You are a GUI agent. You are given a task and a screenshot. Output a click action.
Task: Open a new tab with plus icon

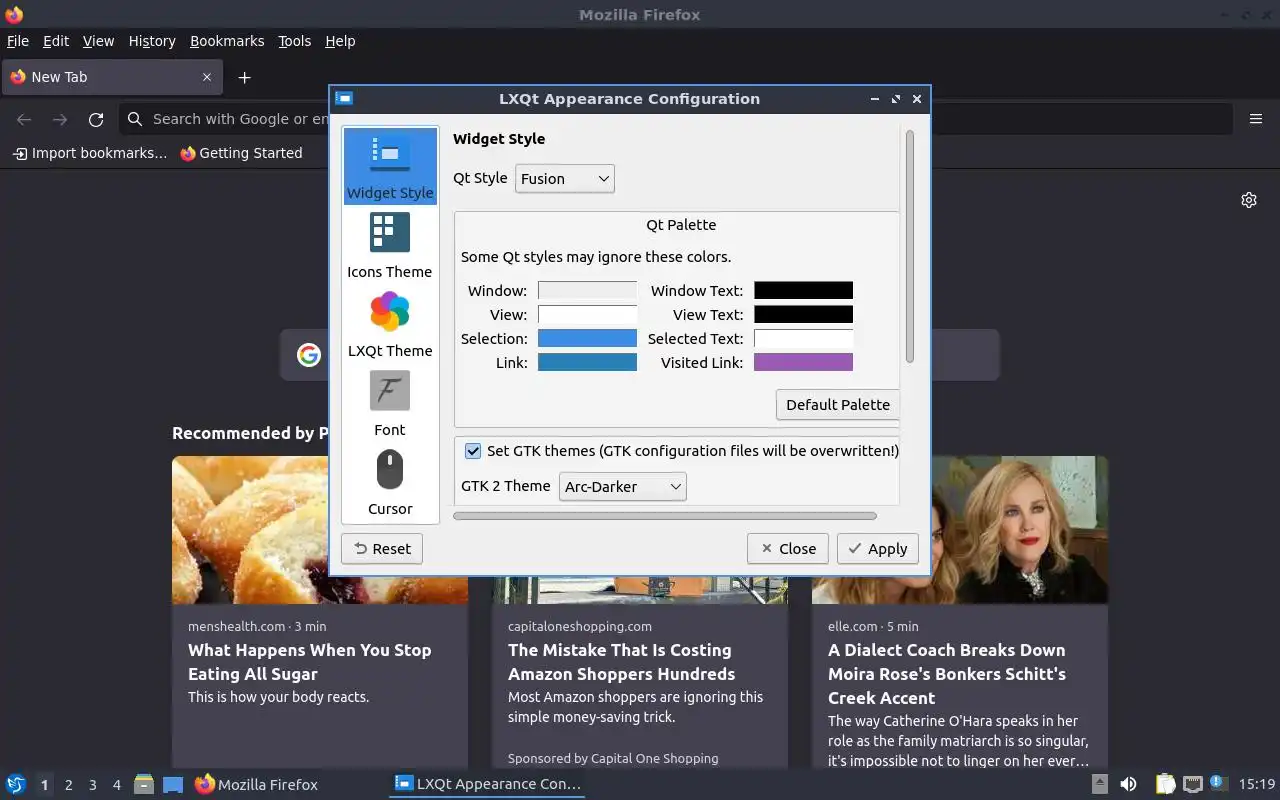coord(244,77)
